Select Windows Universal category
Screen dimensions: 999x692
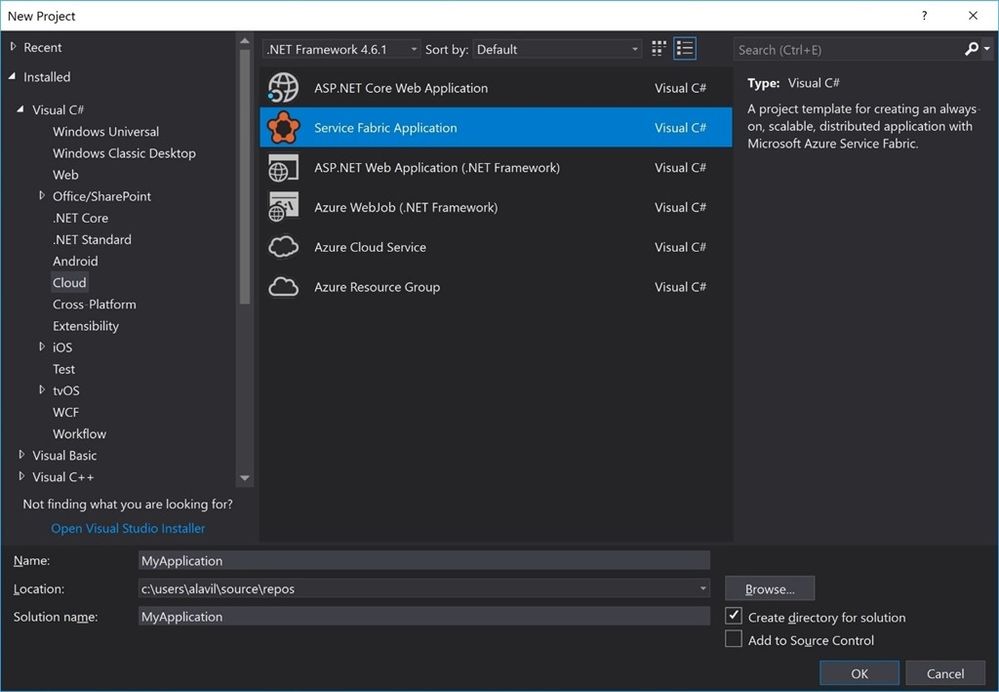[x=106, y=131]
